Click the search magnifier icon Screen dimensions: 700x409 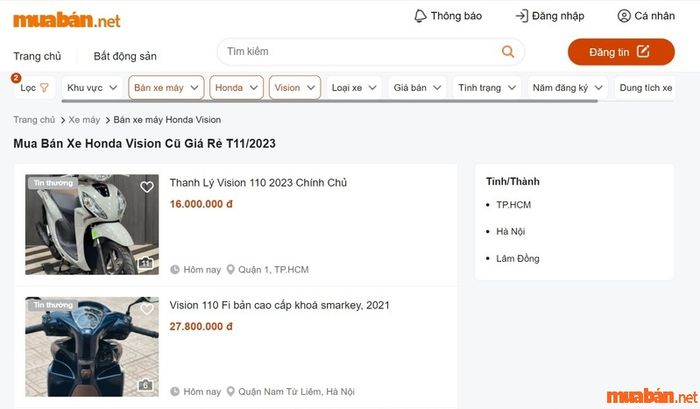tap(508, 52)
